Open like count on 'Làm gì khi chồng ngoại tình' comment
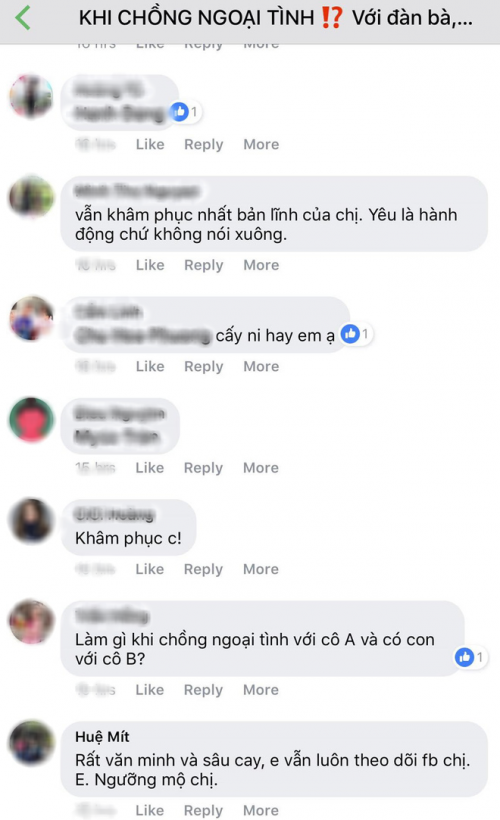500x820 pixels. click(470, 657)
